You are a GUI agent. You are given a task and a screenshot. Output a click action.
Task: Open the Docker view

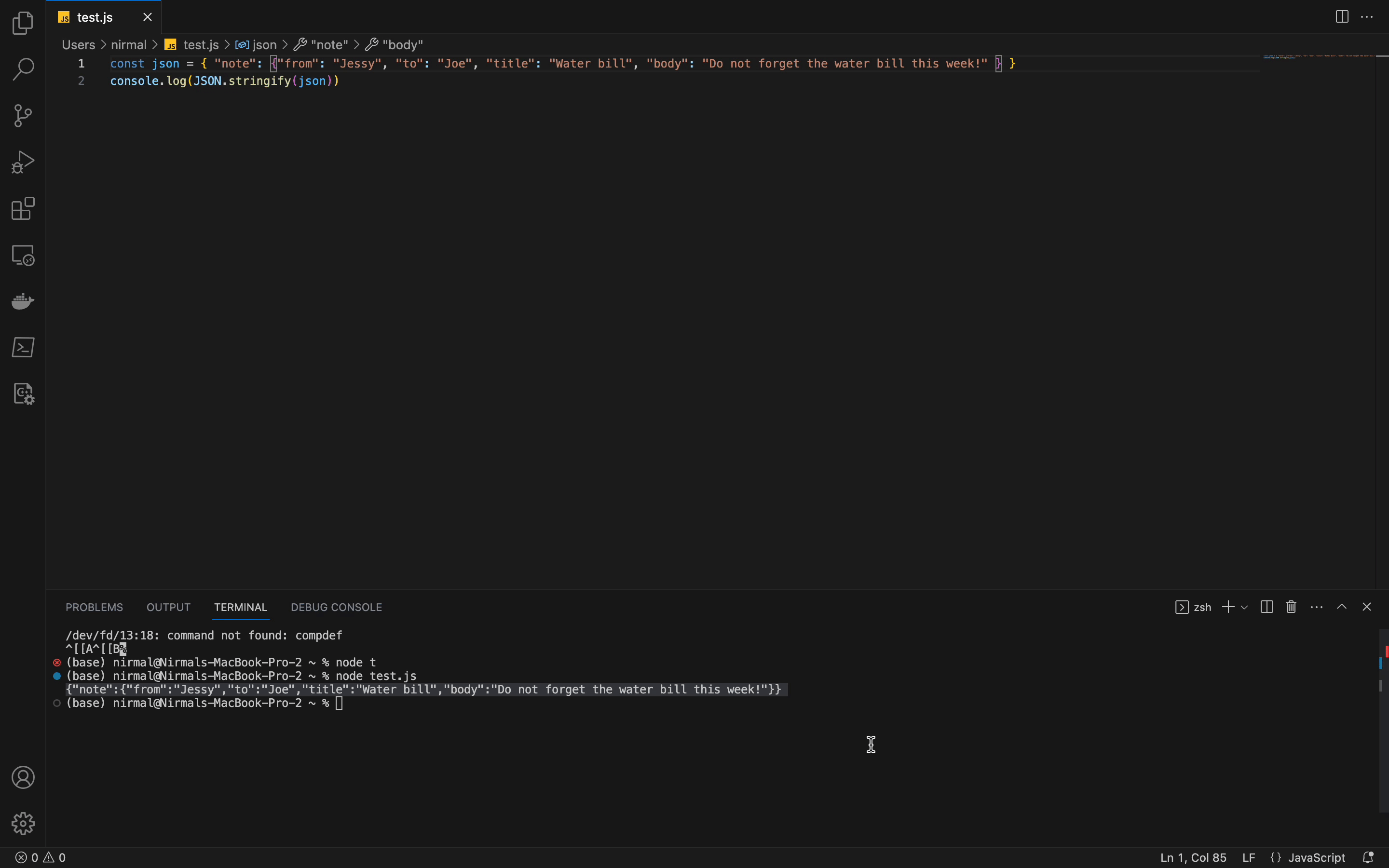tap(23, 301)
